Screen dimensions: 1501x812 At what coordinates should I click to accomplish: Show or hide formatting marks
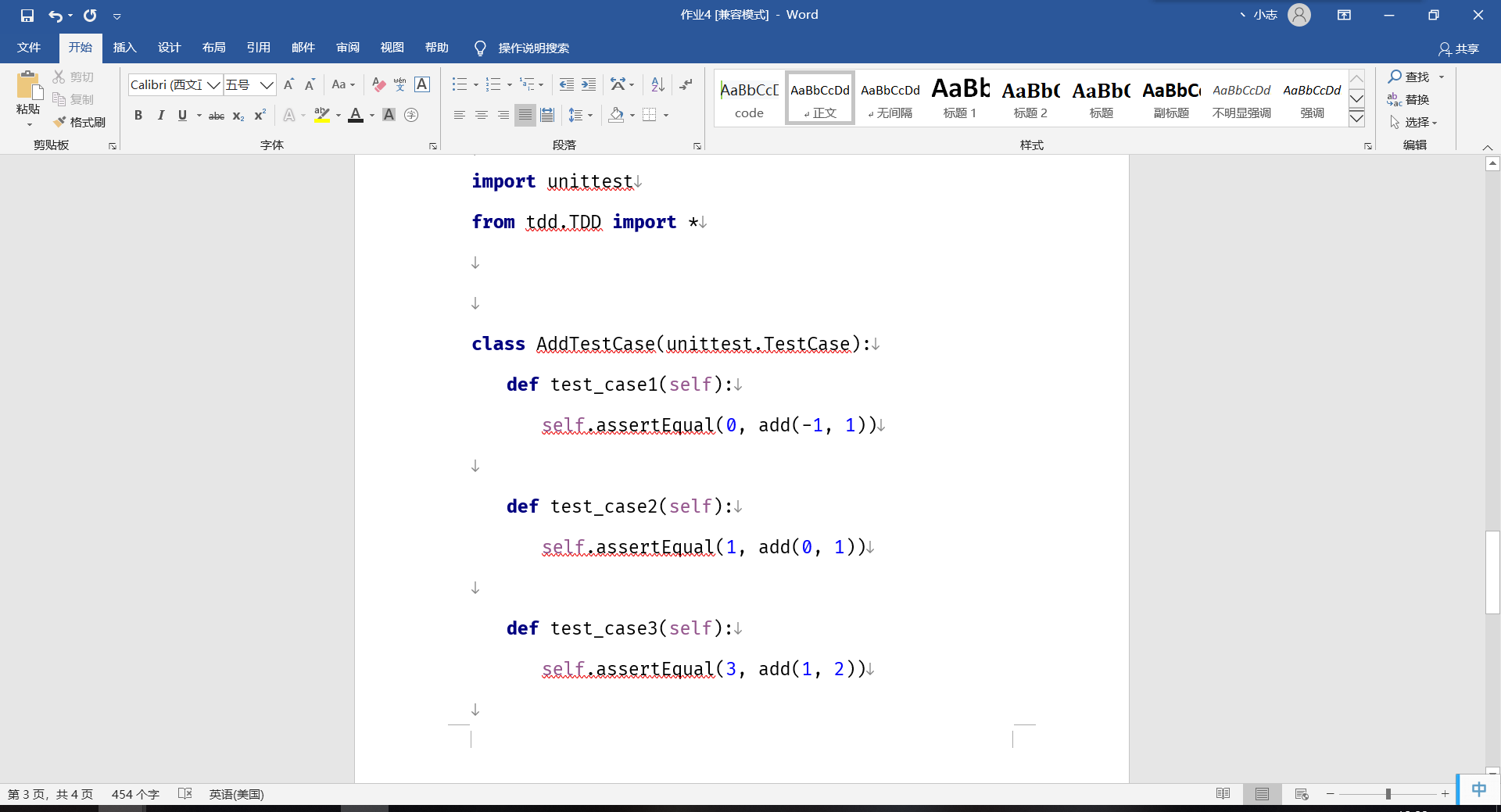point(686,84)
